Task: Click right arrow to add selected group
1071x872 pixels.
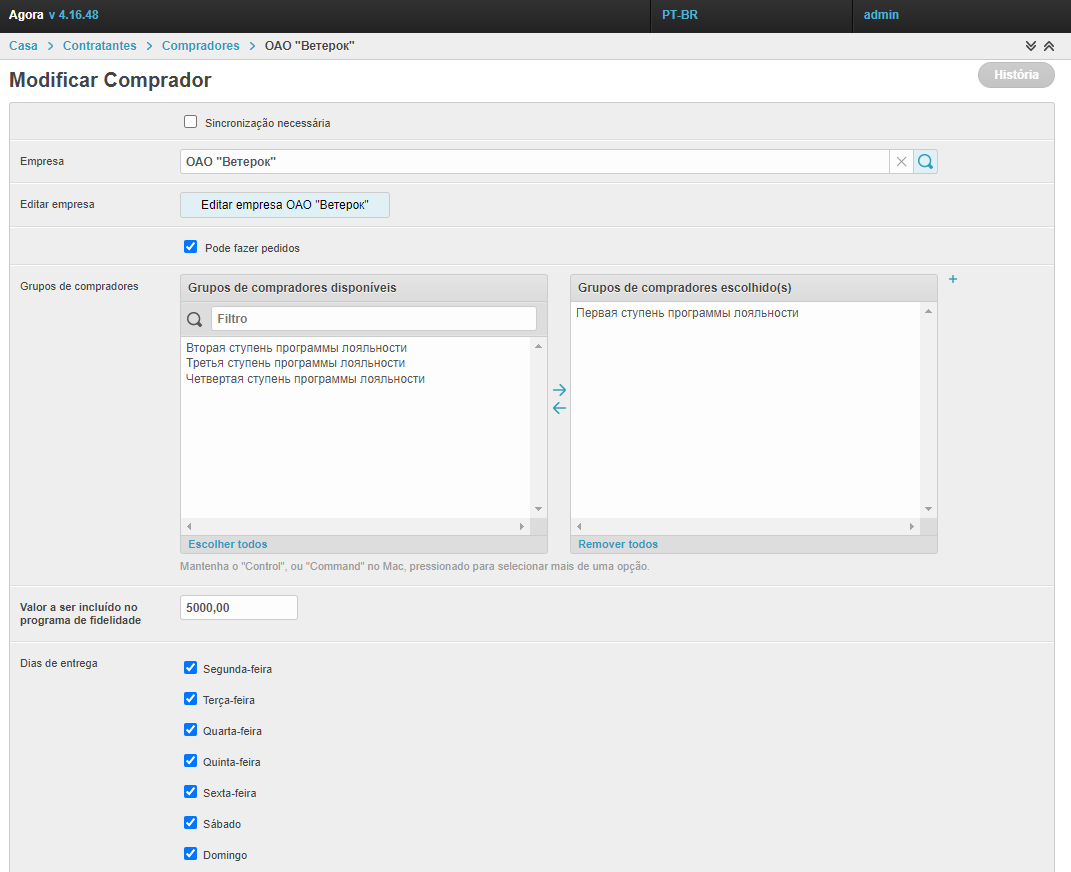Action: pos(559,389)
